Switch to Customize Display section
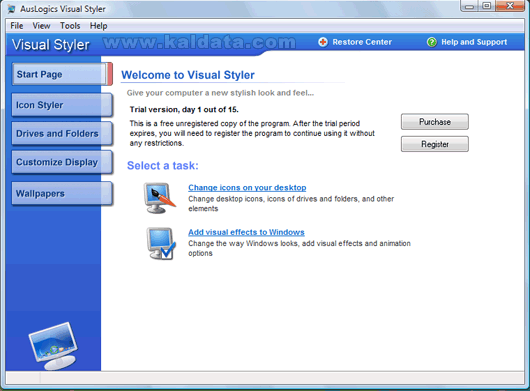The width and height of the screenshot is (530, 391). [x=62, y=162]
